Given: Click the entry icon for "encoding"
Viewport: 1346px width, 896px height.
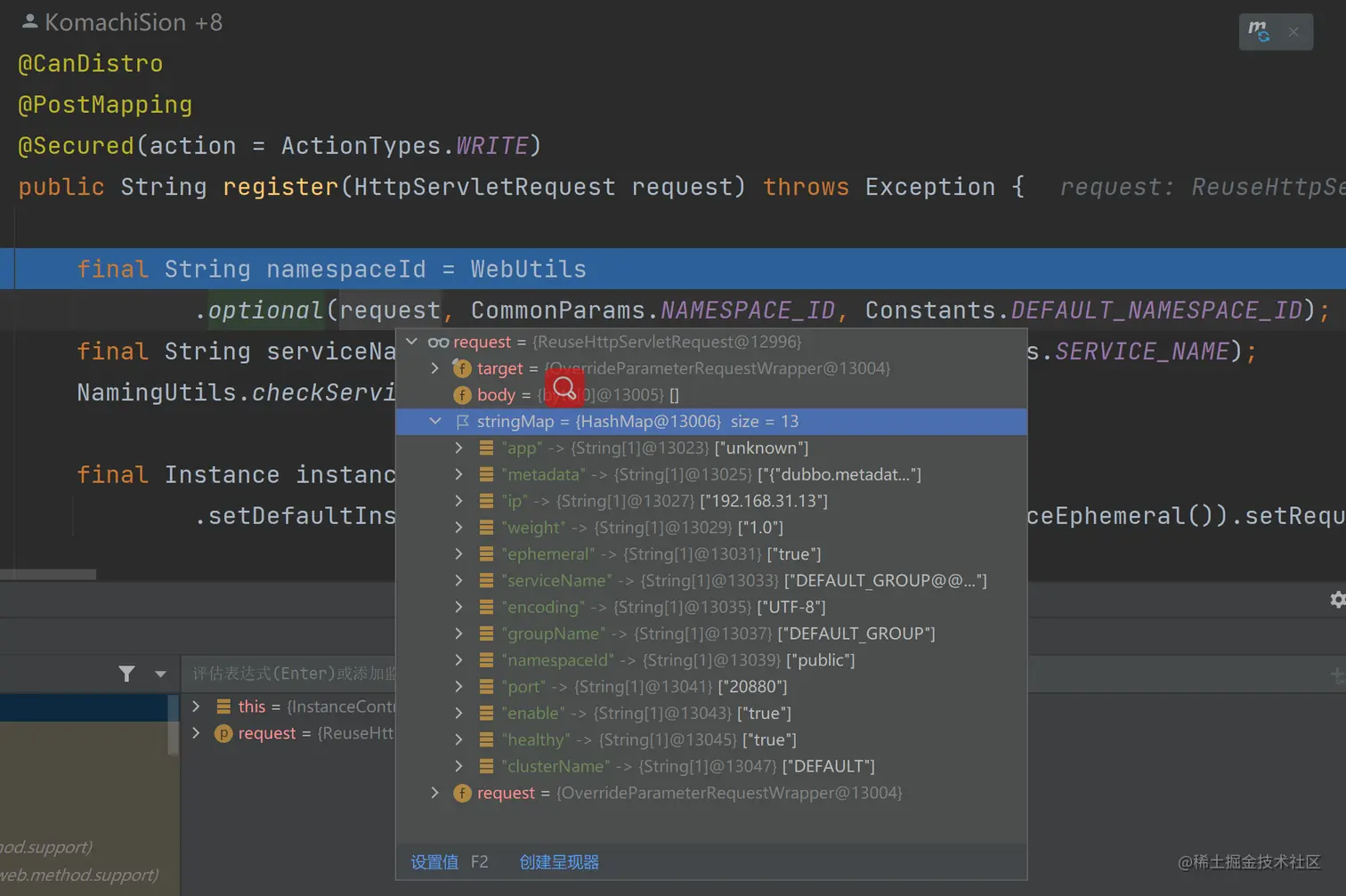Looking at the screenshot, I should pyautogui.click(x=486, y=607).
